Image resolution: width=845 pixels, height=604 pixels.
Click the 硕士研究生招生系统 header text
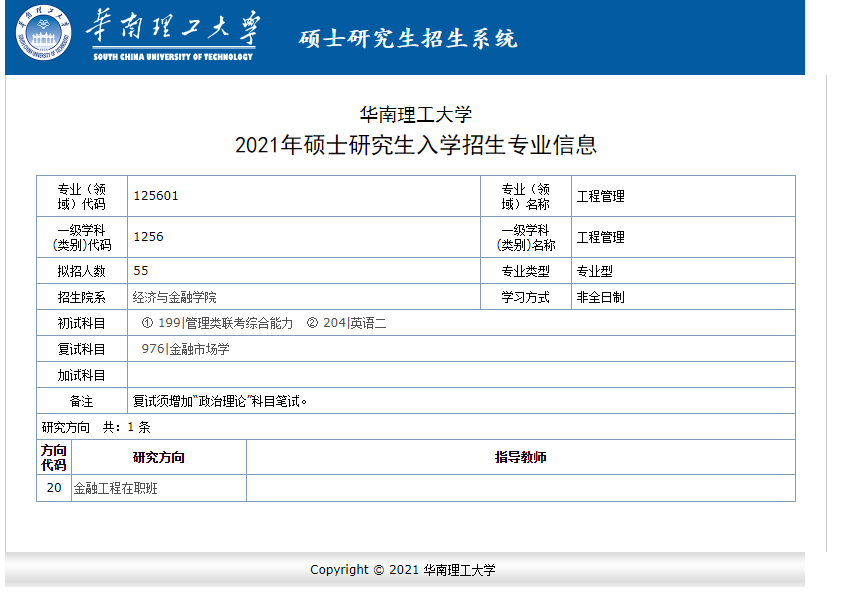point(408,39)
